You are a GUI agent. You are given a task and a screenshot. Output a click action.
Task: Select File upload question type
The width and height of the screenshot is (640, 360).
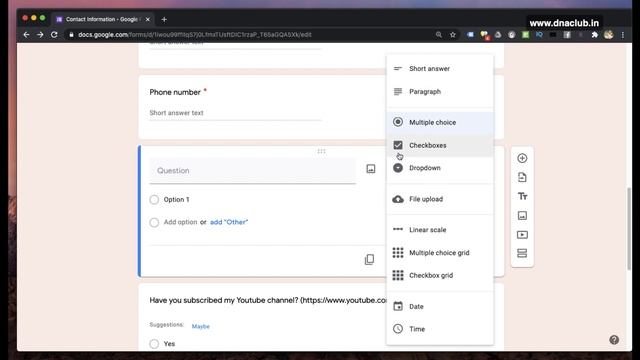coord(440,199)
